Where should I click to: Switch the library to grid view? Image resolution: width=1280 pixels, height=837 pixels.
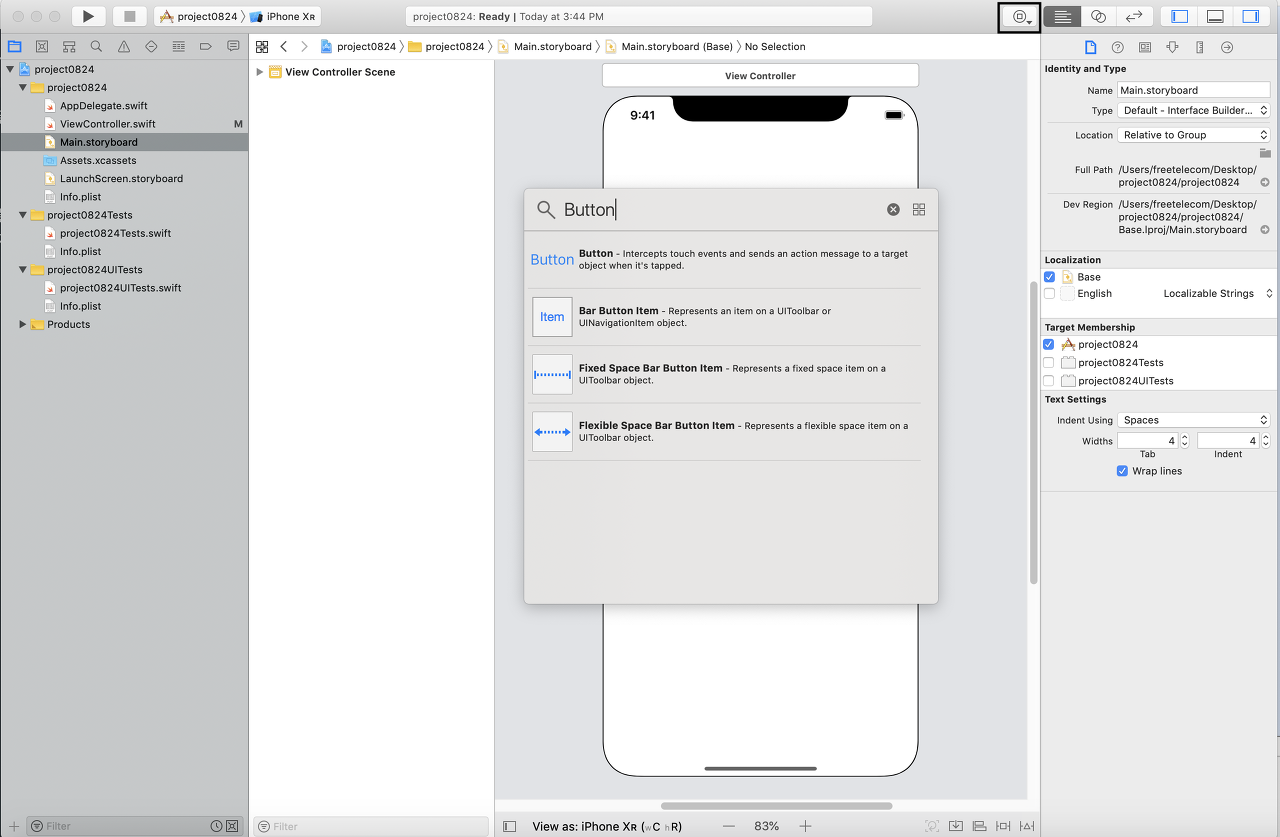[919, 209]
